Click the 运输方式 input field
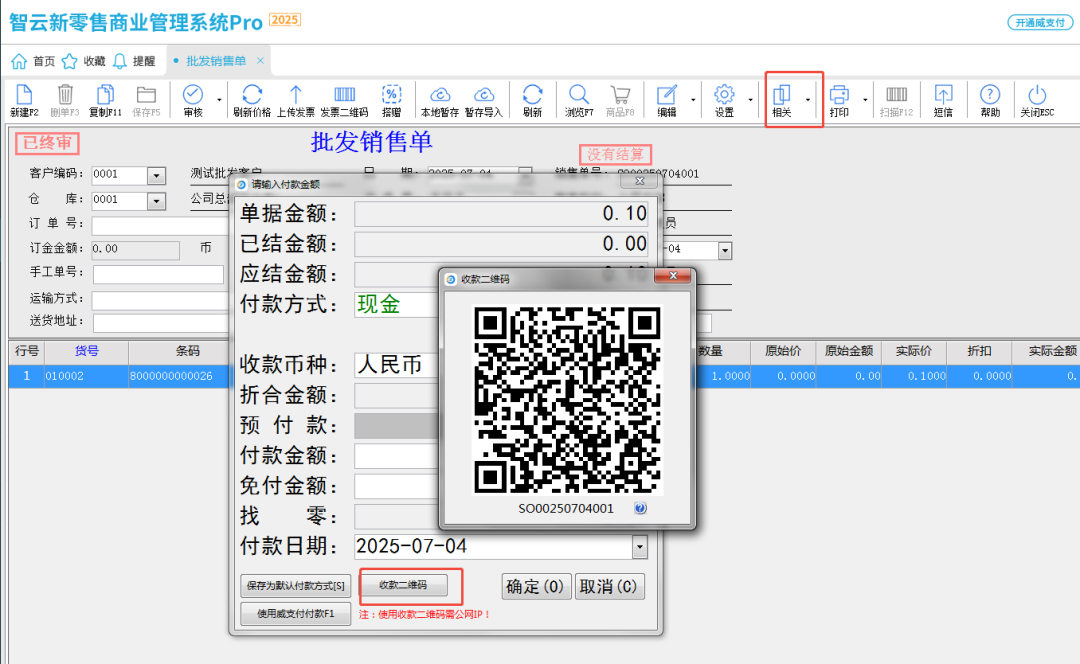 click(x=160, y=300)
